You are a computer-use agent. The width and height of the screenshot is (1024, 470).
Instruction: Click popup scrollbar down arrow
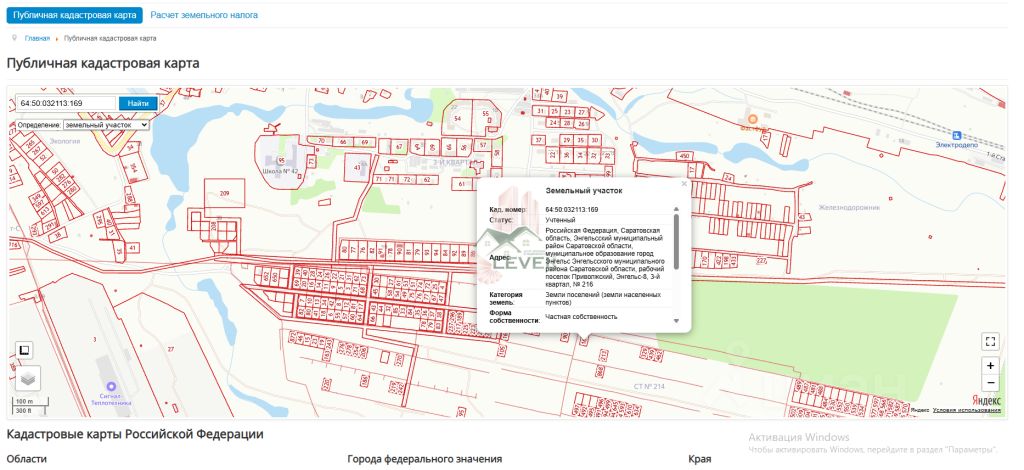[x=676, y=321]
